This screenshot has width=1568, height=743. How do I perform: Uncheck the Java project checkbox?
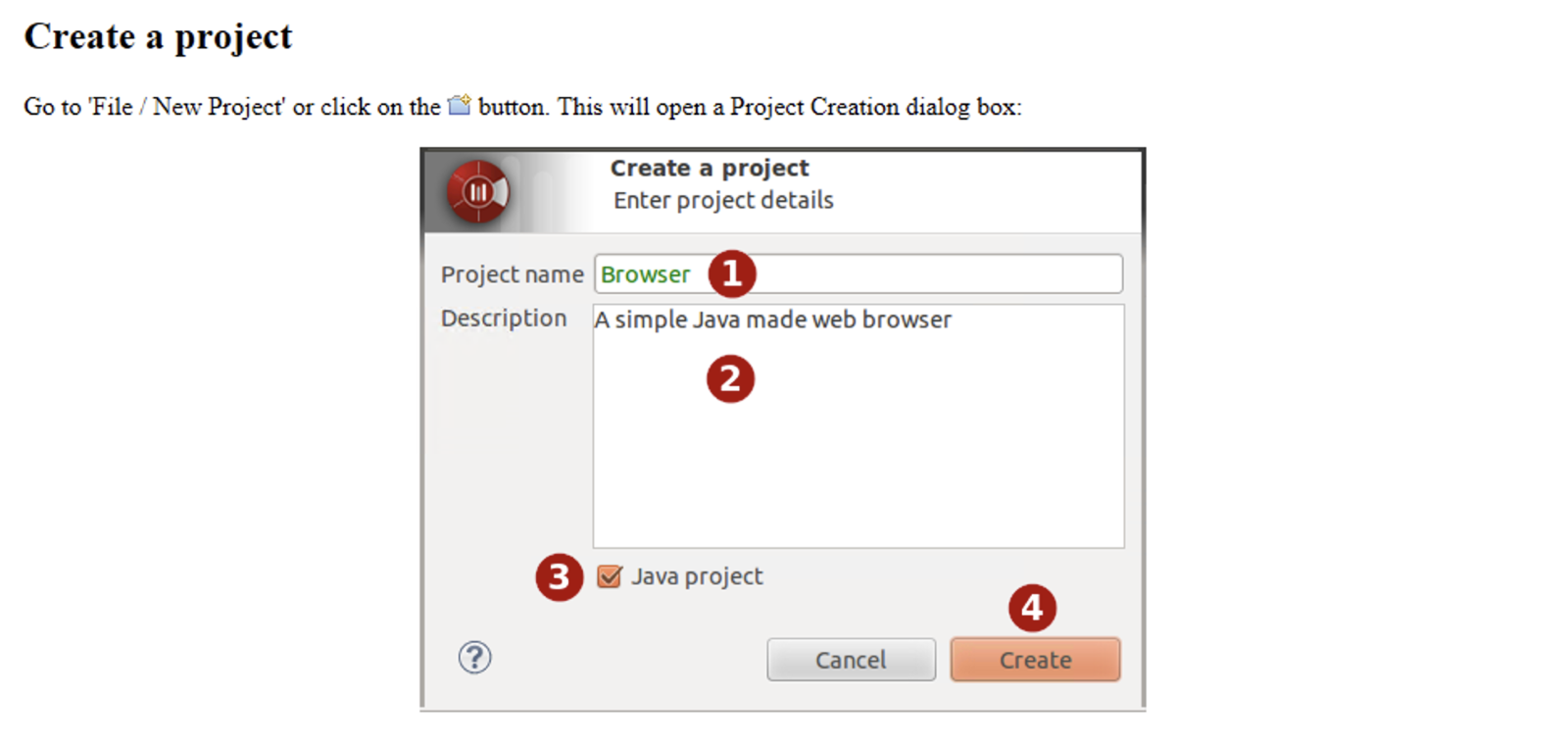[x=610, y=576]
